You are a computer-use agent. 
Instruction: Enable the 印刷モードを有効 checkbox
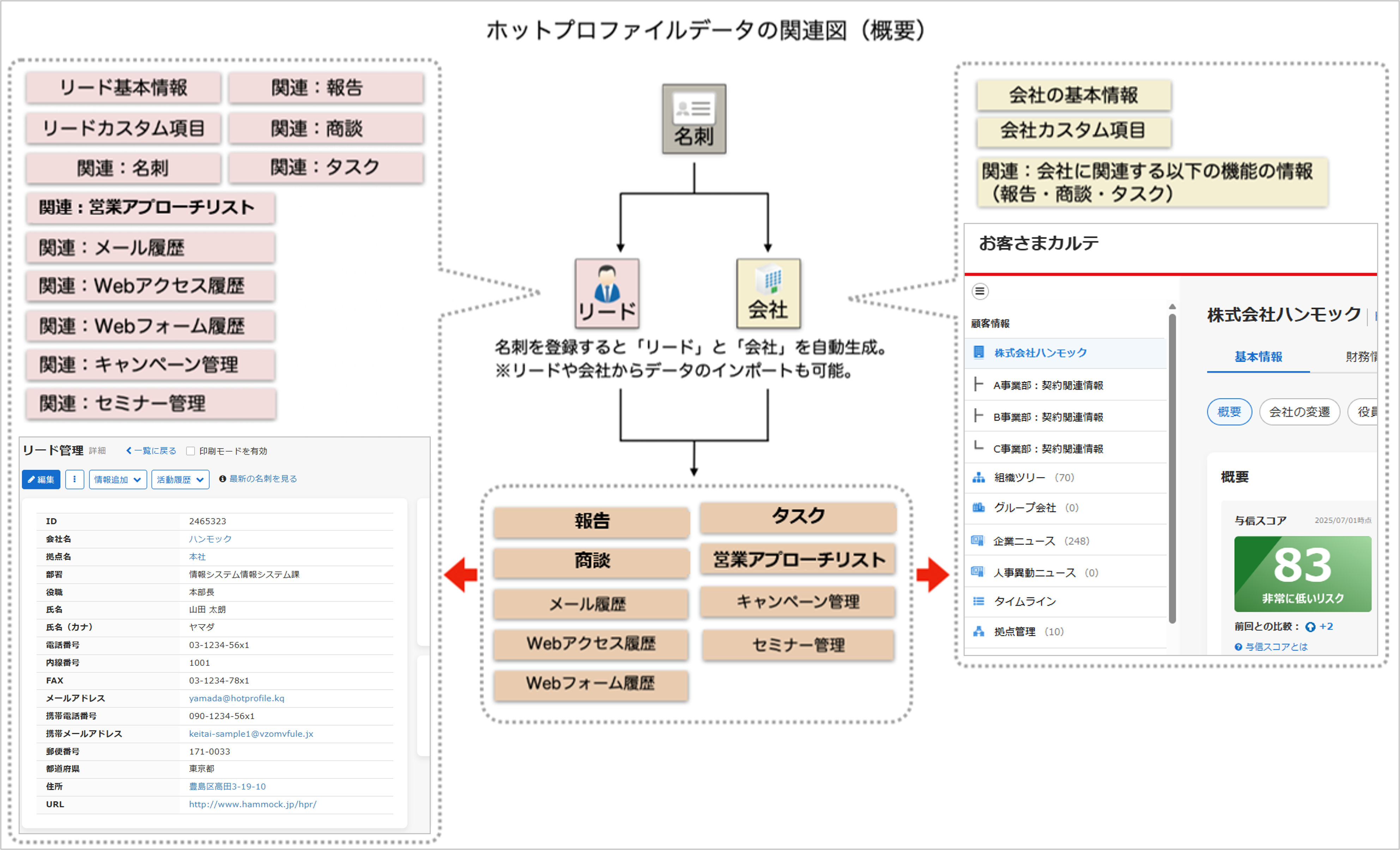point(191,451)
